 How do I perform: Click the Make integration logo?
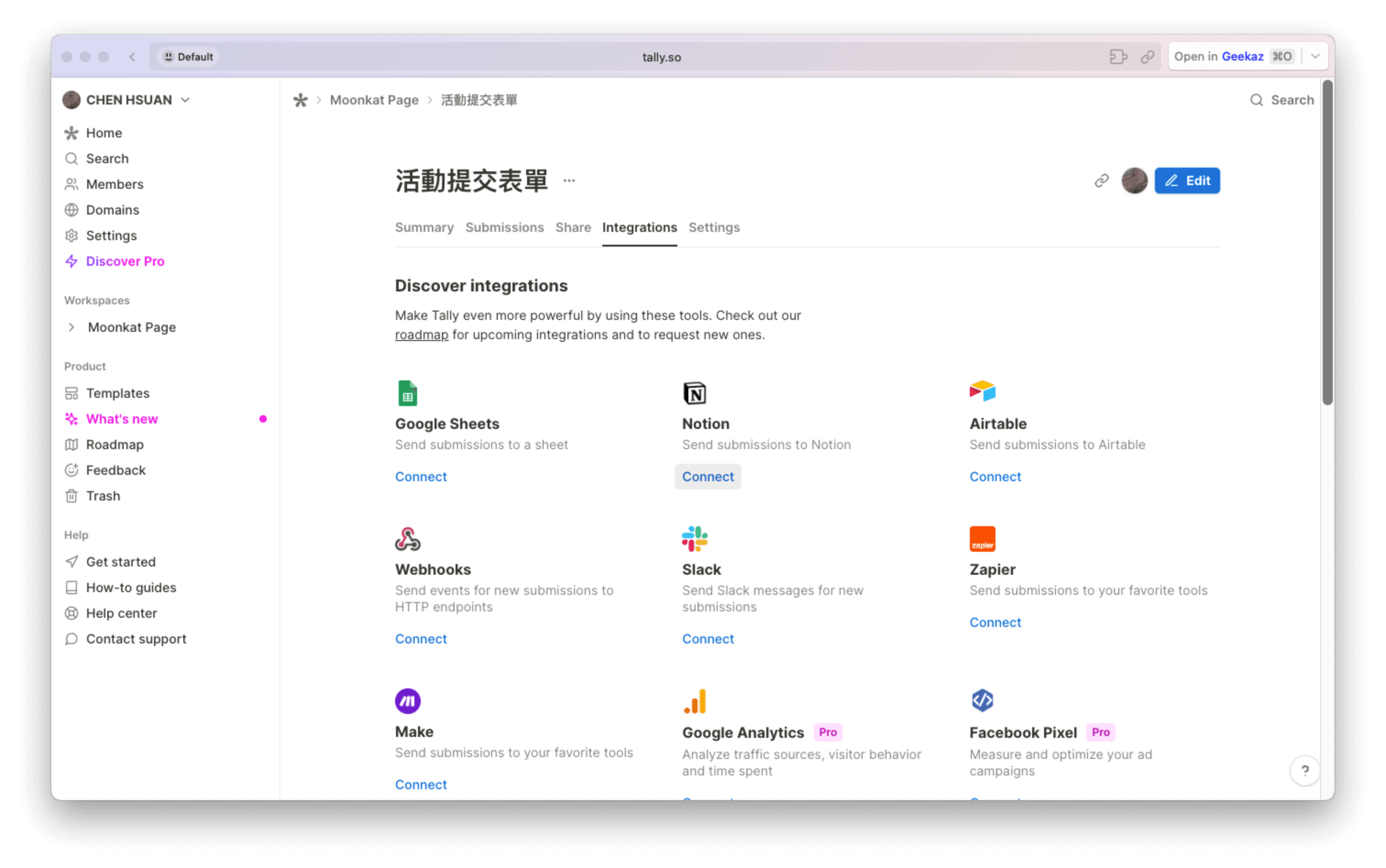407,701
